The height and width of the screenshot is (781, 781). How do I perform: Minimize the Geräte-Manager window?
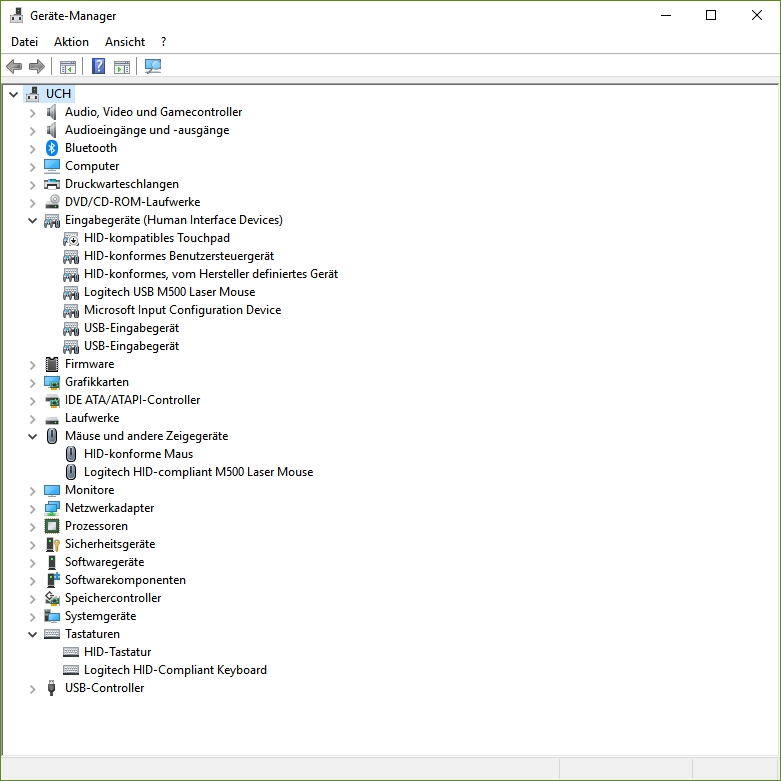[x=666, y=15]
